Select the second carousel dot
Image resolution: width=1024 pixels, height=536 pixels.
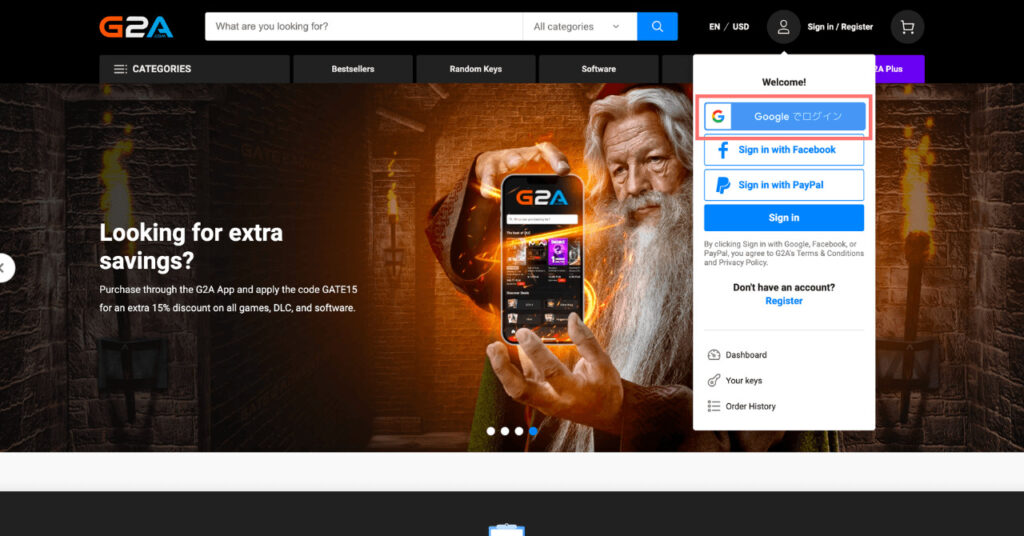pyautogui.click(x=505, y=431)
